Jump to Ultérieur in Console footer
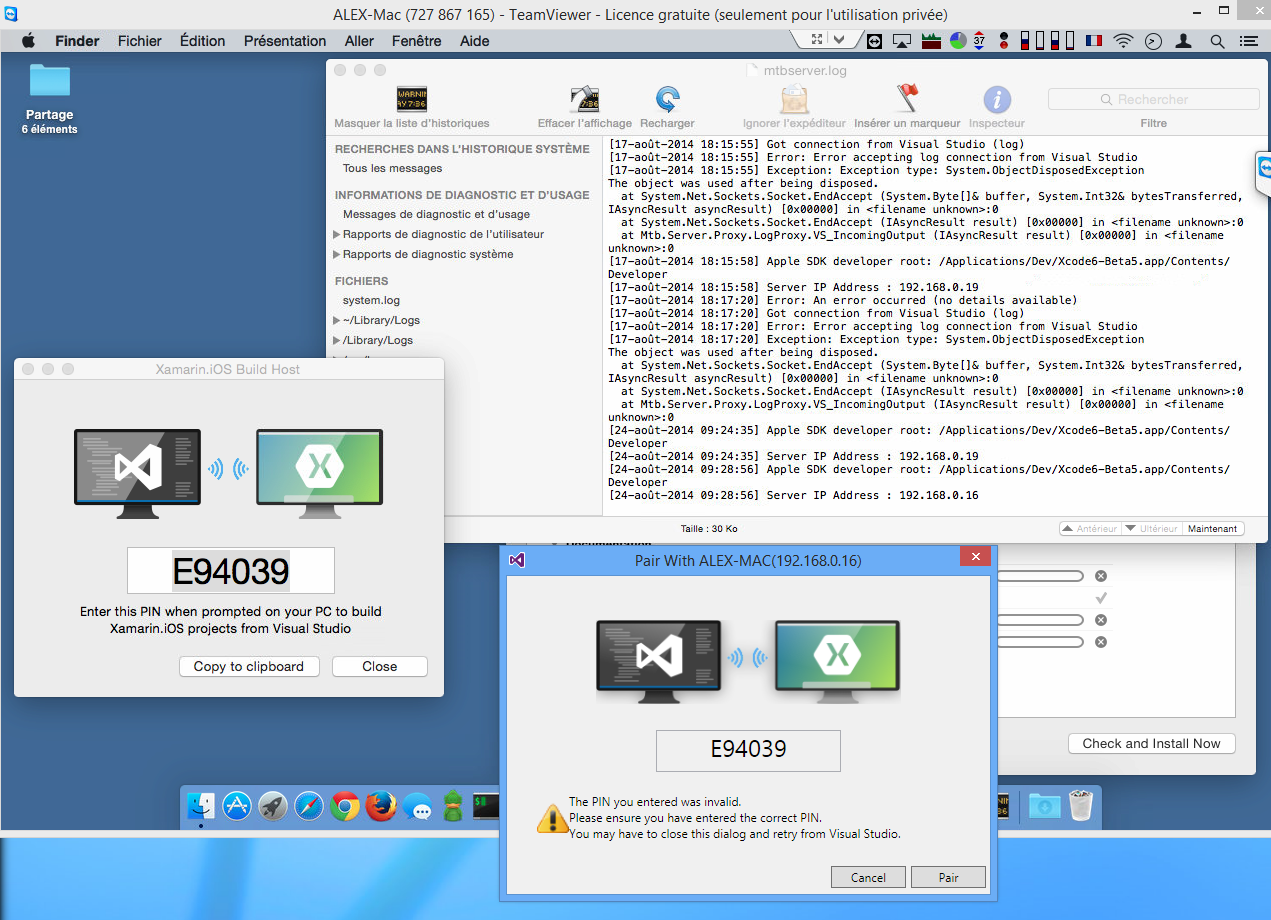This screenshot has height=920, width=1271. click(1151, 528)
